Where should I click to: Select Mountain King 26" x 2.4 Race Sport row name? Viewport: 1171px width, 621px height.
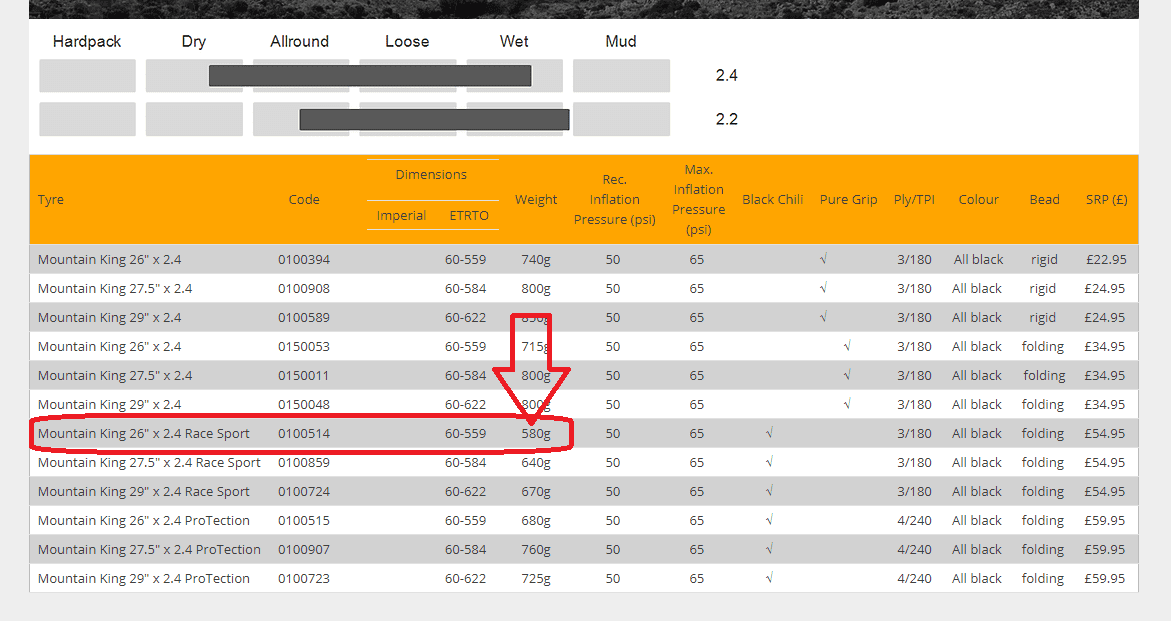144,434
